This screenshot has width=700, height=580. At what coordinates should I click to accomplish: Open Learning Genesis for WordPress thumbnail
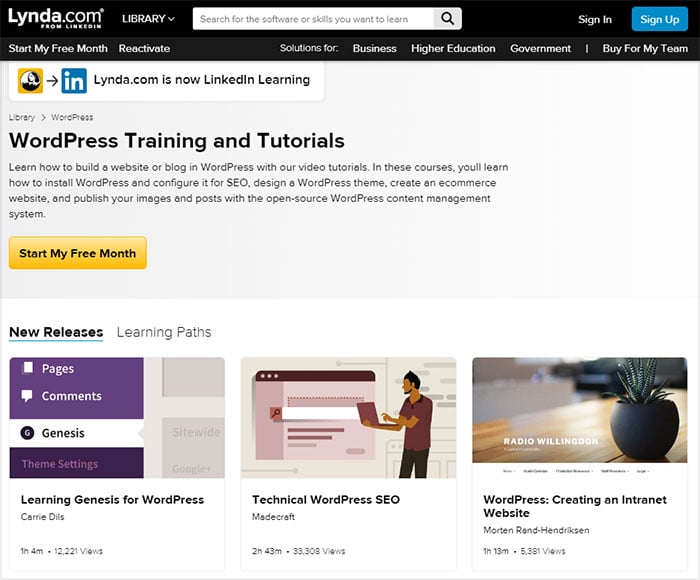pyautogui.click(x=117, y=417)
